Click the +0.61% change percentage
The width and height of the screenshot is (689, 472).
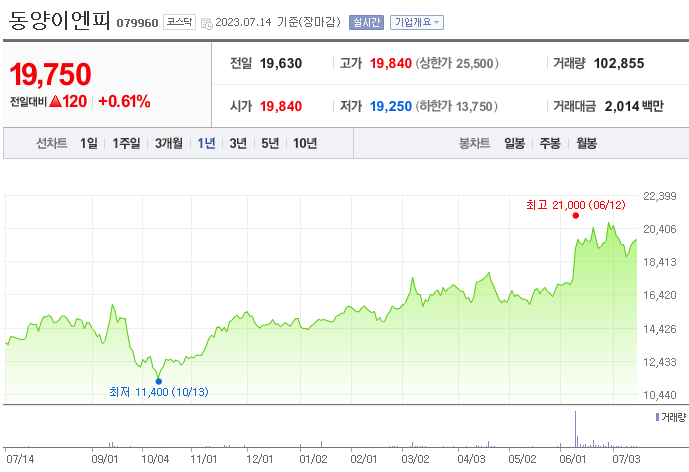coord(124,102)
